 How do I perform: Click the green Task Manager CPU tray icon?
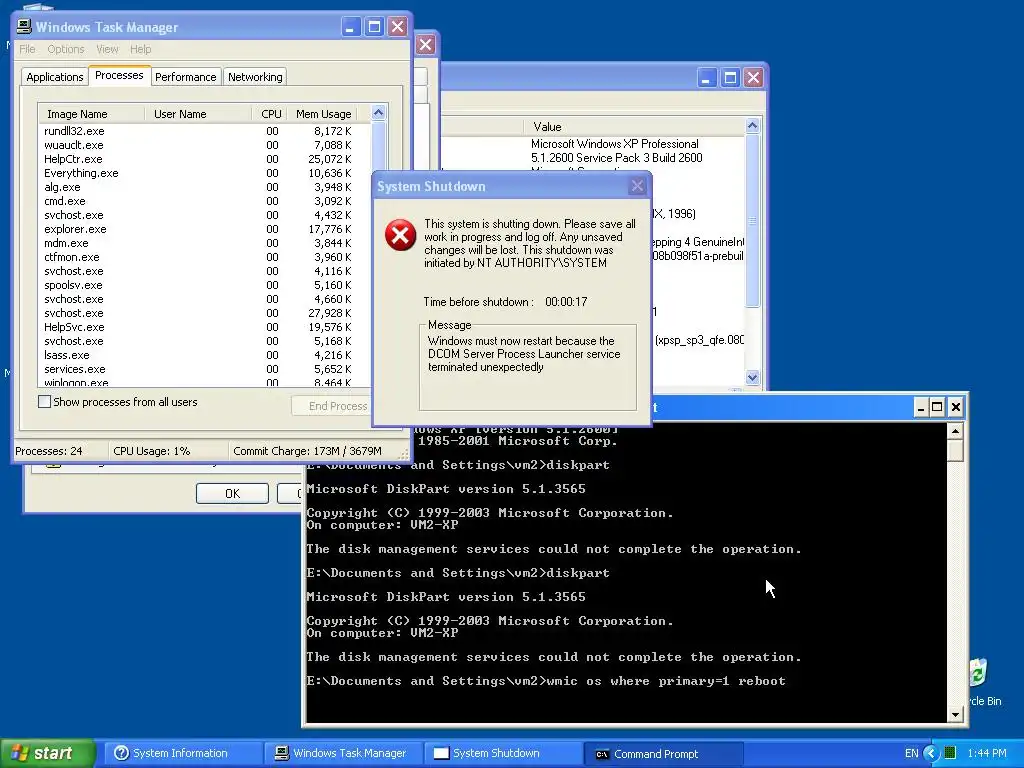(x=950, y=753)
